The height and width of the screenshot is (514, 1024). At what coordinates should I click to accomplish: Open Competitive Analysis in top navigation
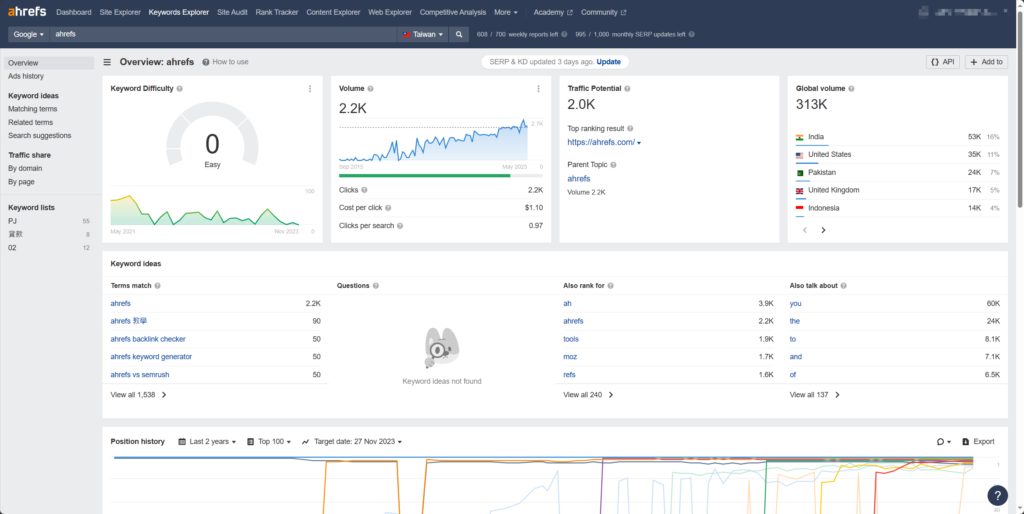pos(453,12)
